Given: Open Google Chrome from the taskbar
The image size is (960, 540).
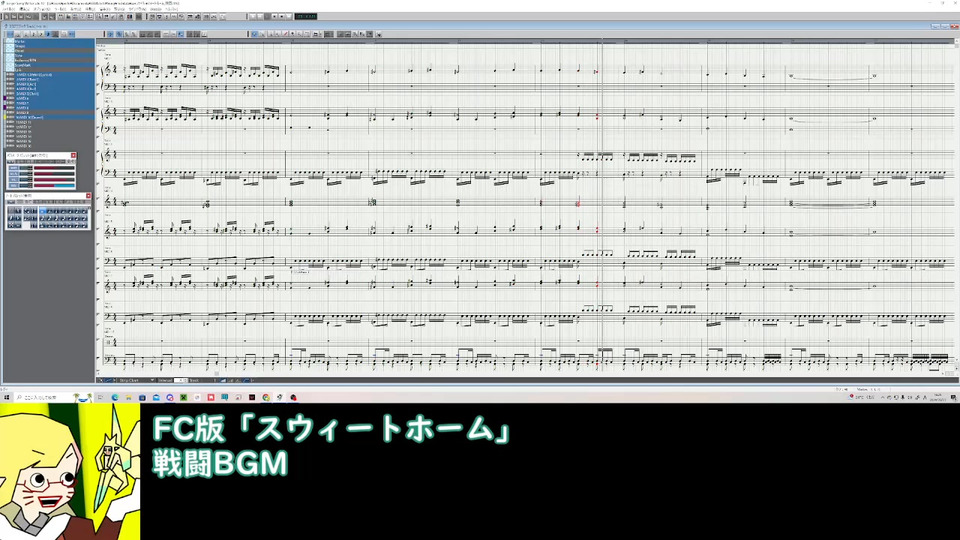Looking at the screenshot, I should tap(266, 397).
